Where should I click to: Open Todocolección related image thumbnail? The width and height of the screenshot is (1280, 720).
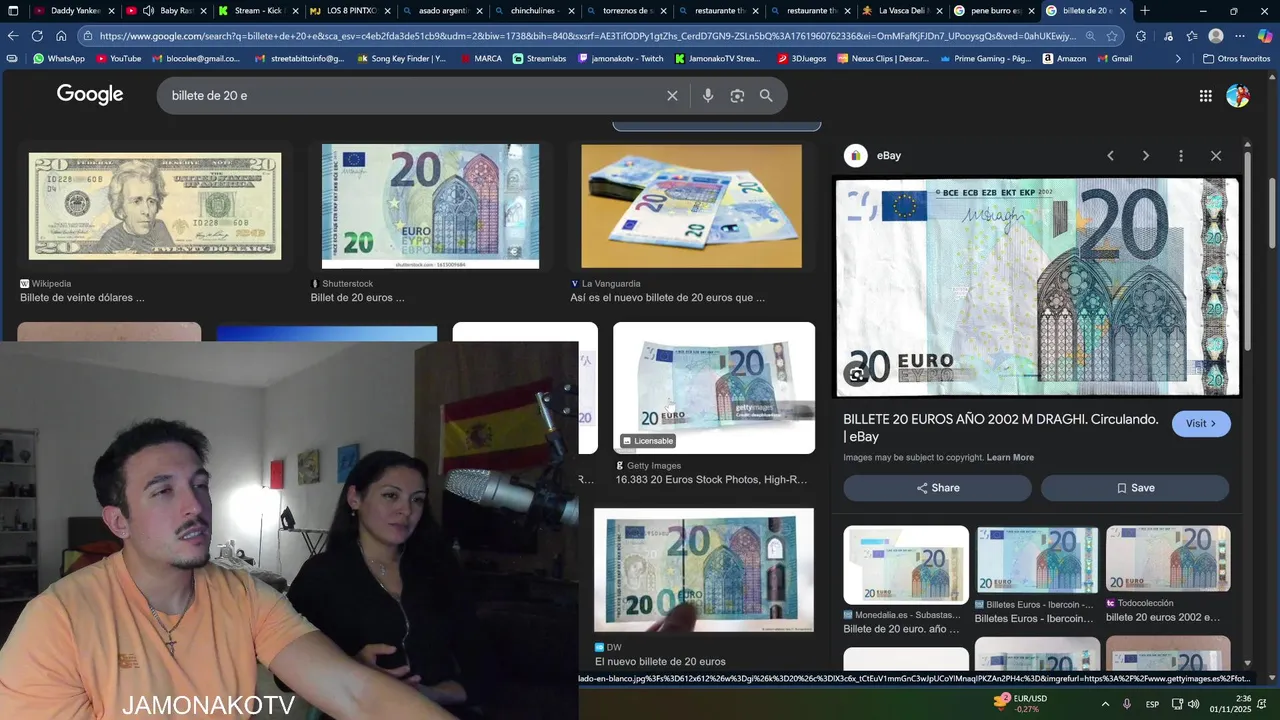[x=1168, y=559]
